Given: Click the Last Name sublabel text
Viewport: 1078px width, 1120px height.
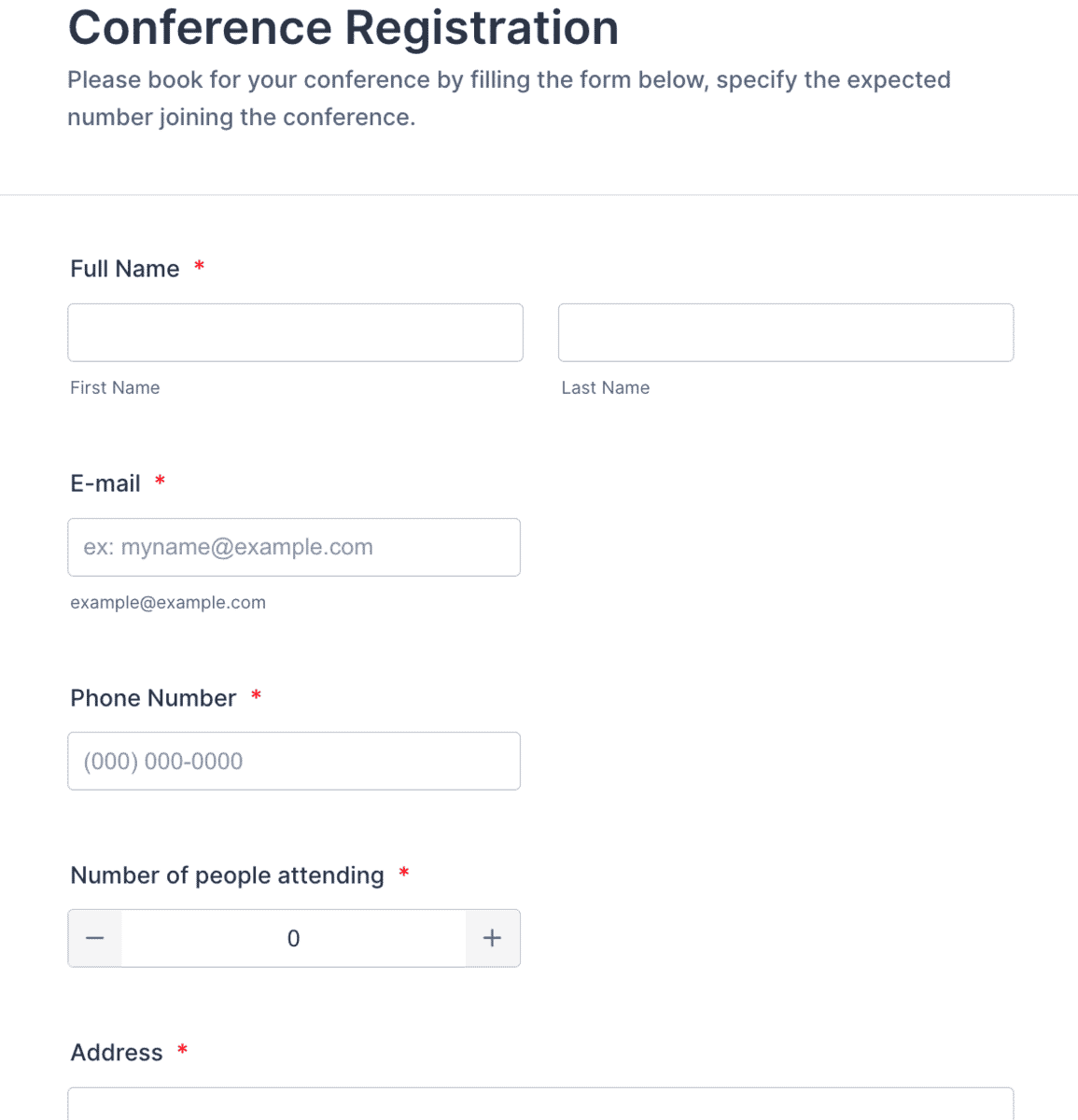Looking at the screenshot, I should click(605, 387).
